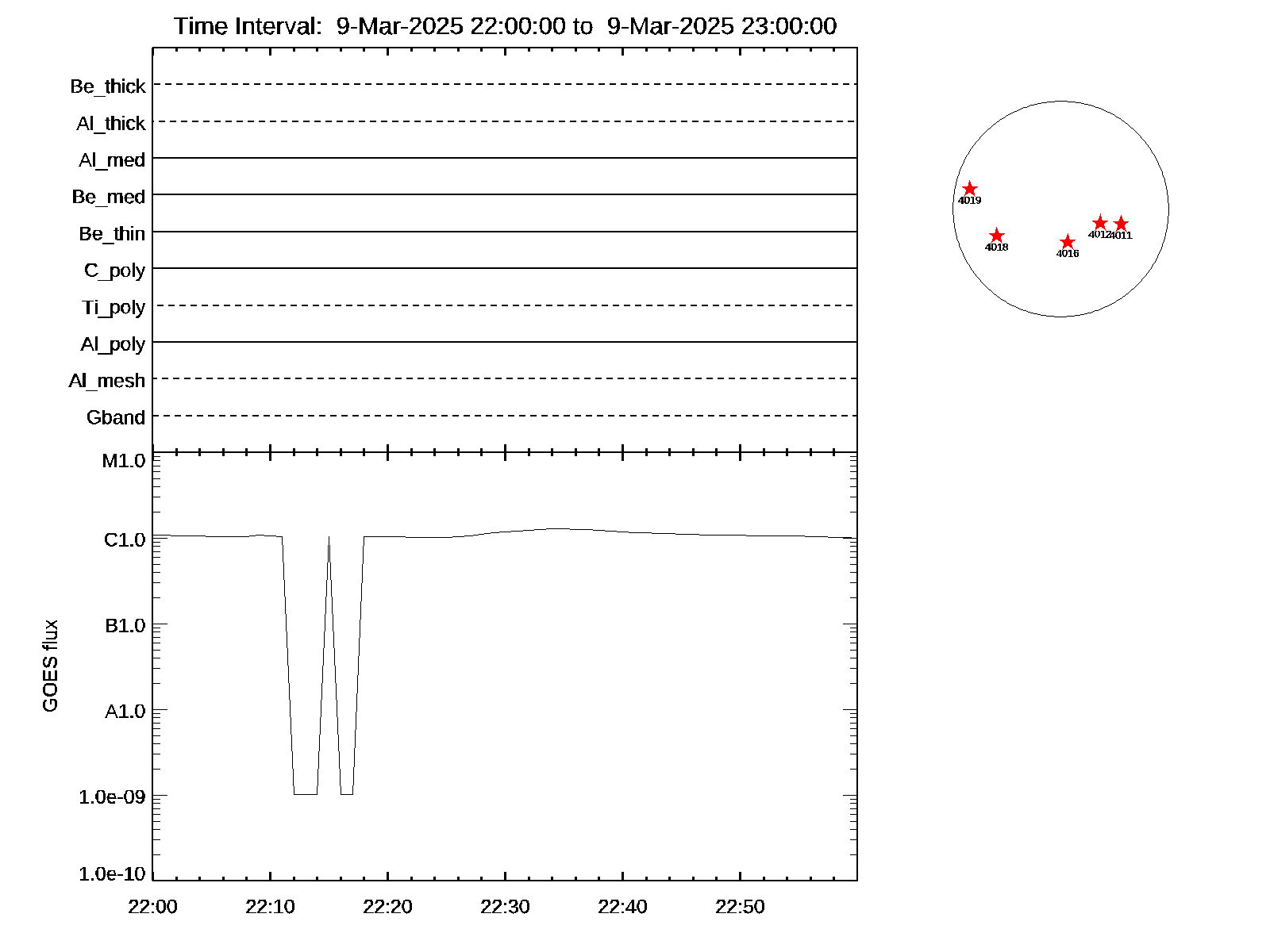This screenshot has height=952, width=1270.
Task: Select the red star marking region 4018
Action: click(x=997, y=236)
